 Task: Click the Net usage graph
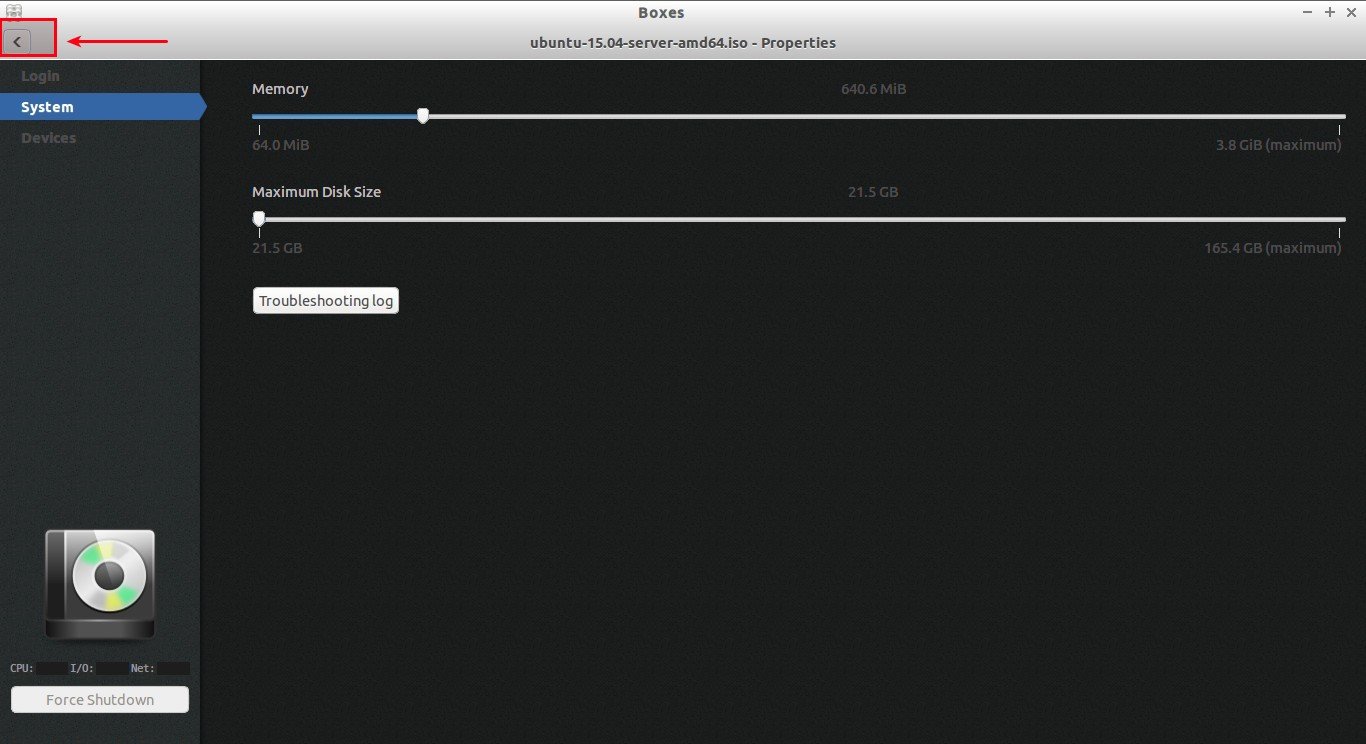[x=173, y=668]
